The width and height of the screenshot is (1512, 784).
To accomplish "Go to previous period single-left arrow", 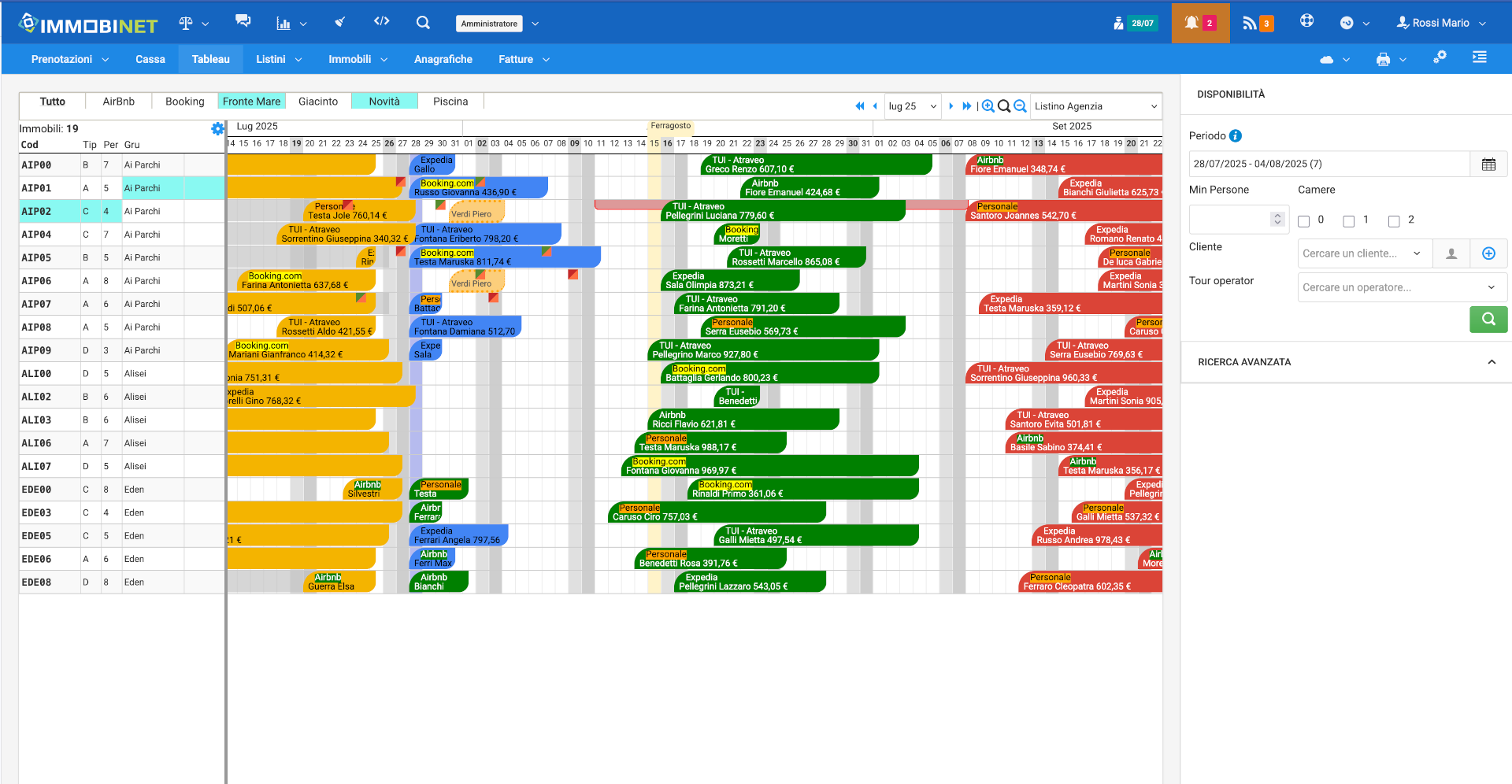I will (875, 106).
